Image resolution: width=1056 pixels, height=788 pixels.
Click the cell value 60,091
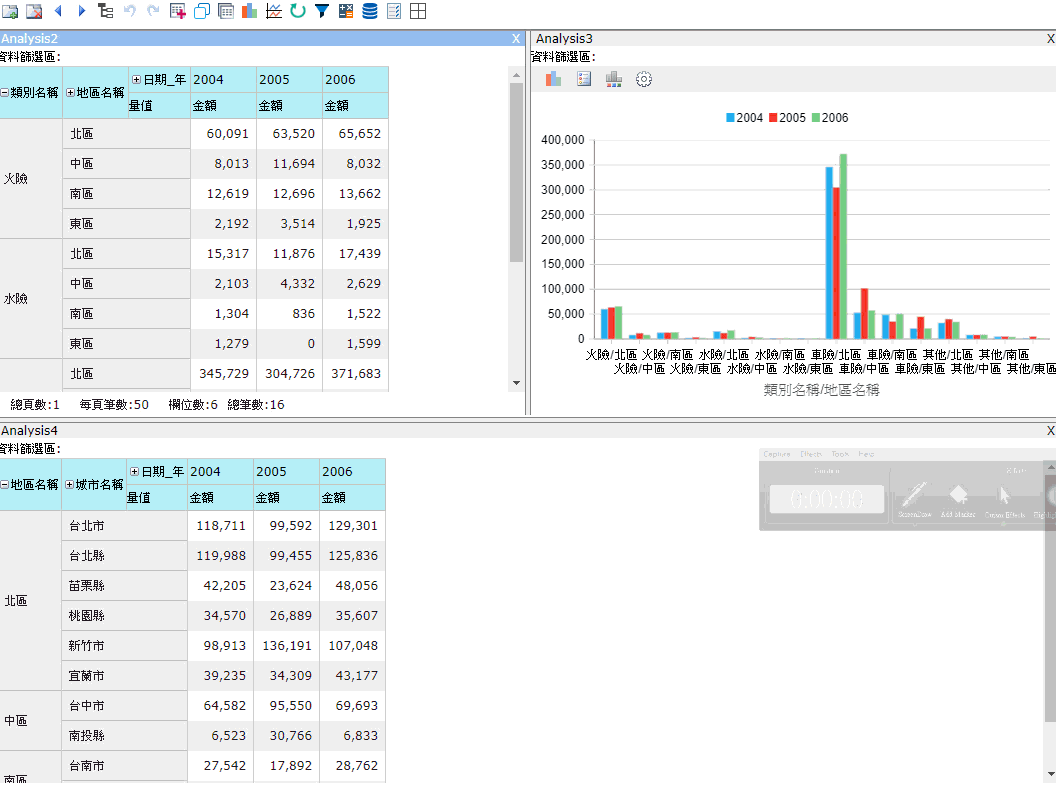tap(227, 133)
